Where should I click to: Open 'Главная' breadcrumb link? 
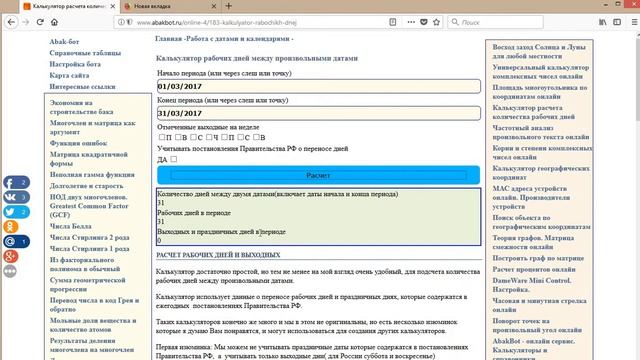[x=168, y=39]
